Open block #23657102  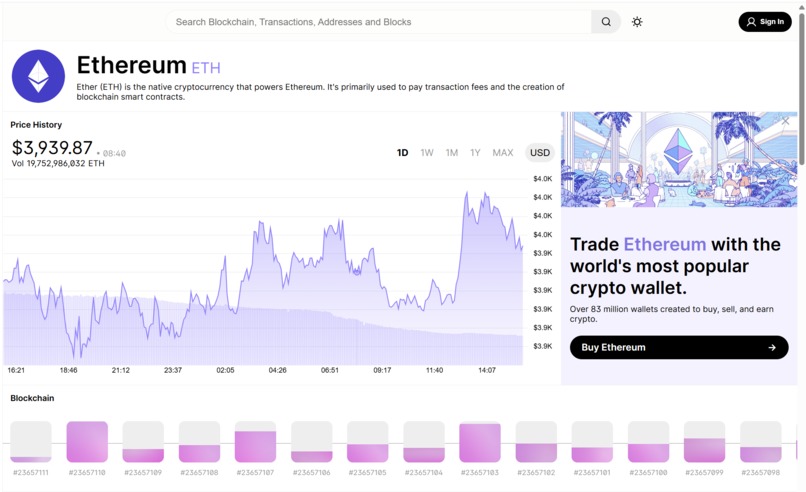pyautogui.click(x=536, y=442)
